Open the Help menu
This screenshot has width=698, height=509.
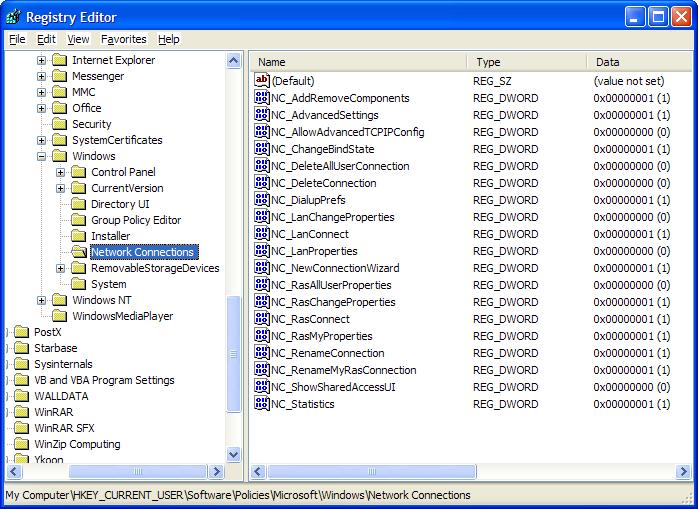(x=169, y=39)
